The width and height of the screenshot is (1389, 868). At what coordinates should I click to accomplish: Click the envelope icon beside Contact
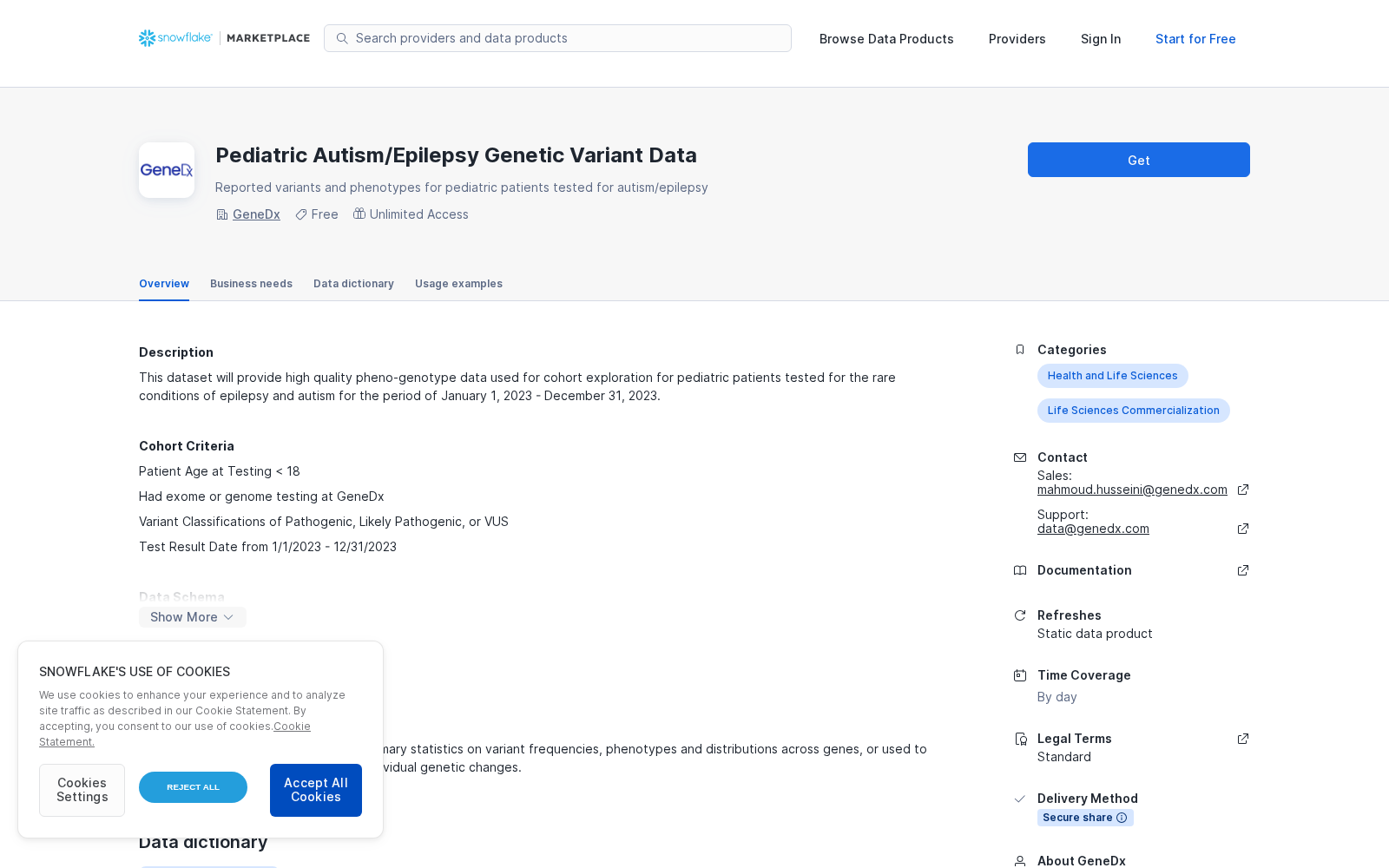(1020, 457)
